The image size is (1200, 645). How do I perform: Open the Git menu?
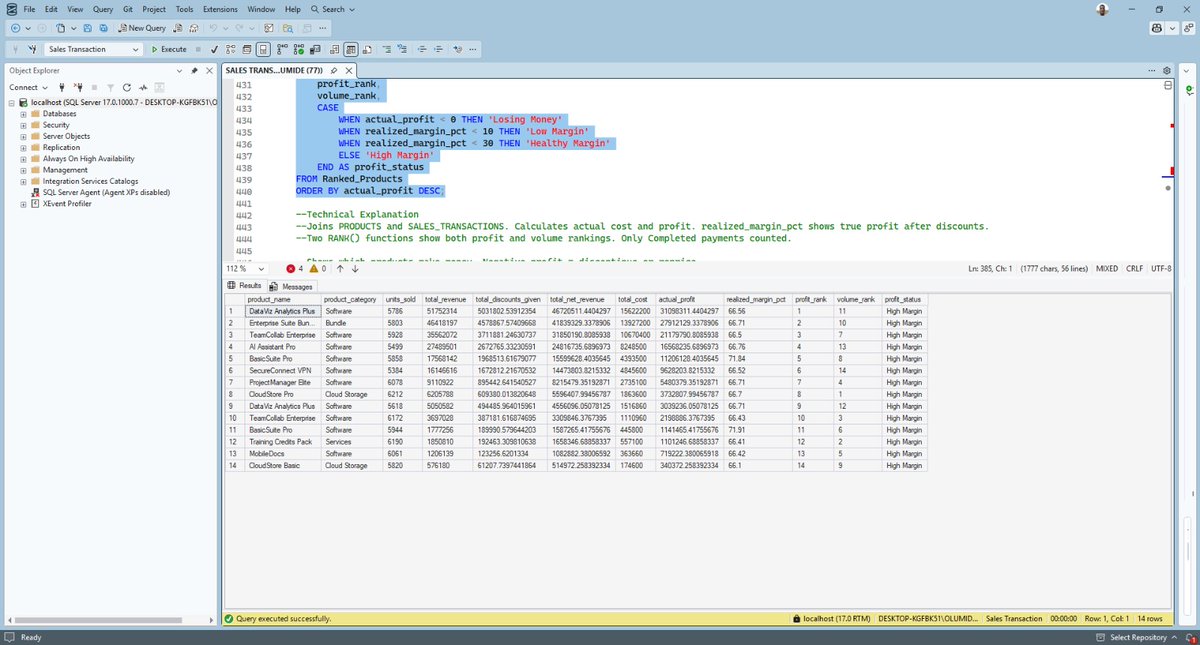[128, 9]
